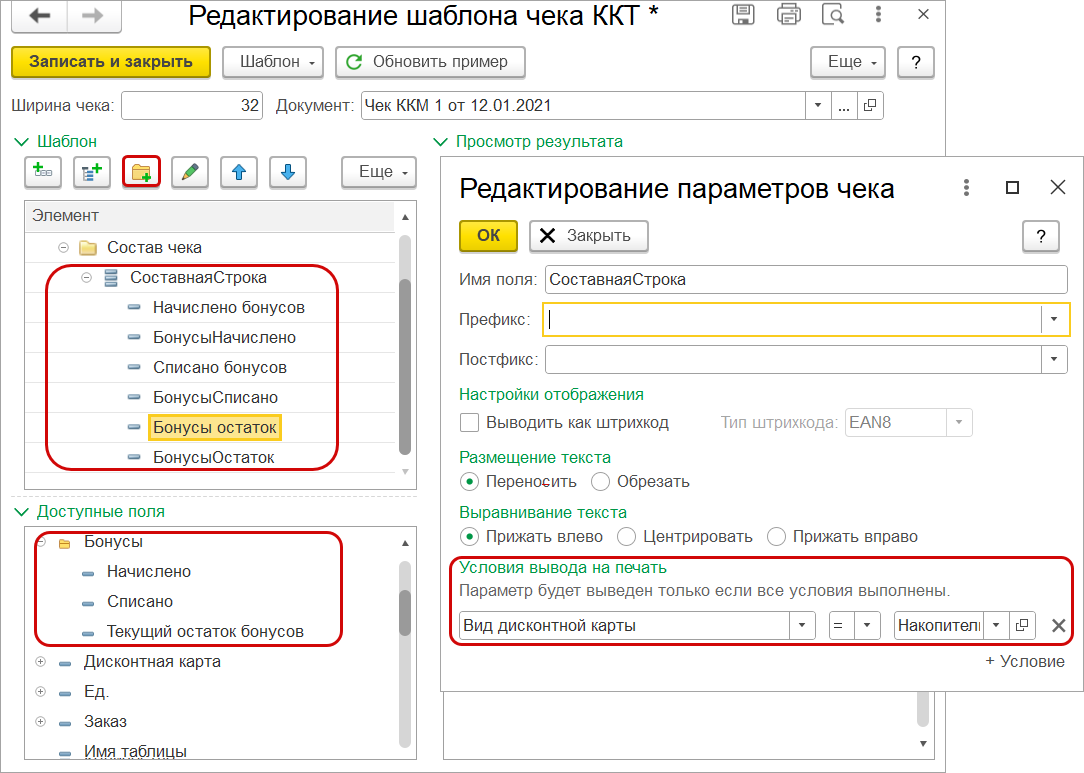Select the 'Обрезать' radio button
This screenshot has width=1084, height=773.
point(601,481)
